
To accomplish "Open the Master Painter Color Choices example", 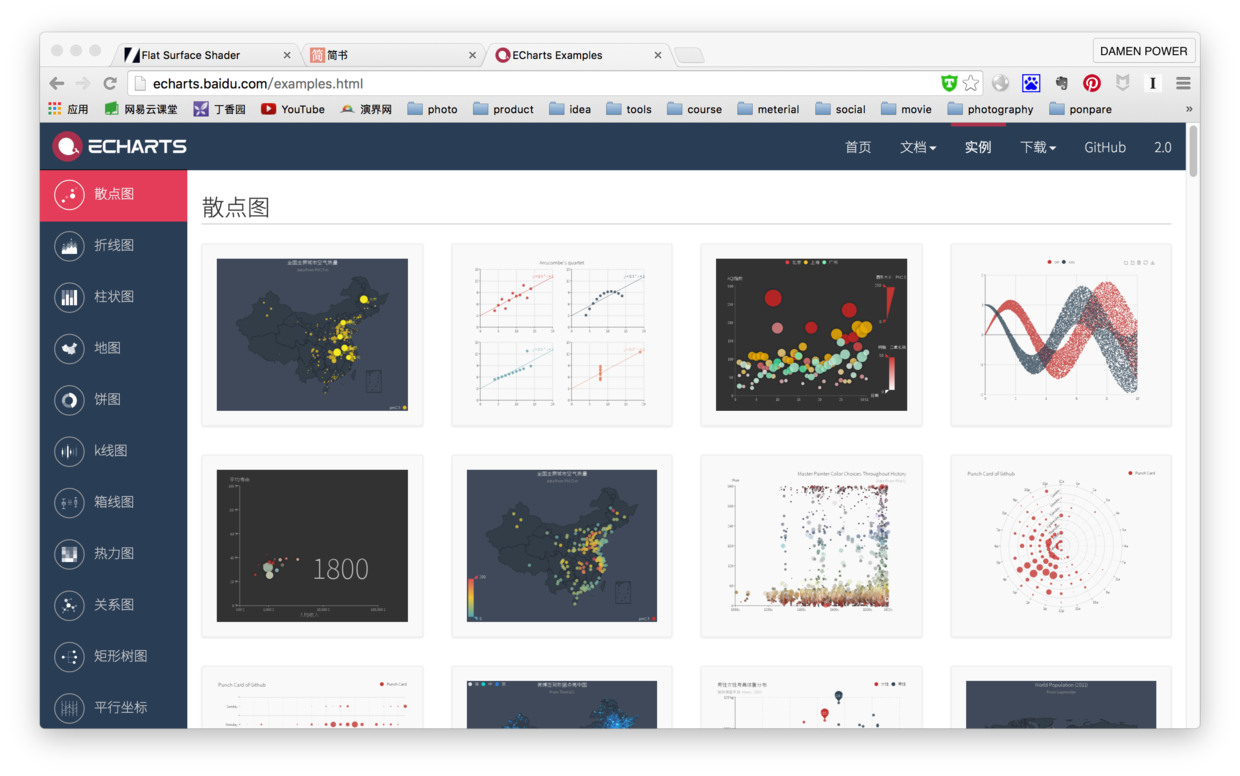I will point(811,546).
